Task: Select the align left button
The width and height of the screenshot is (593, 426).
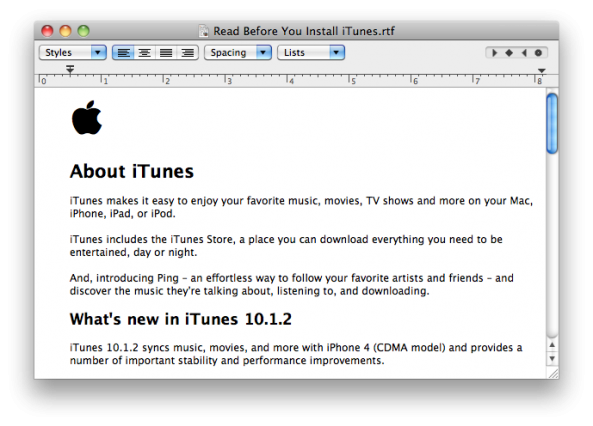Action: [x=123, y=53]
